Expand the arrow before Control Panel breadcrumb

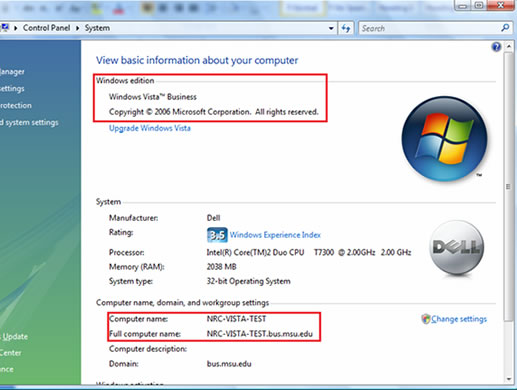pyautogui.click(x=16, y=28)
